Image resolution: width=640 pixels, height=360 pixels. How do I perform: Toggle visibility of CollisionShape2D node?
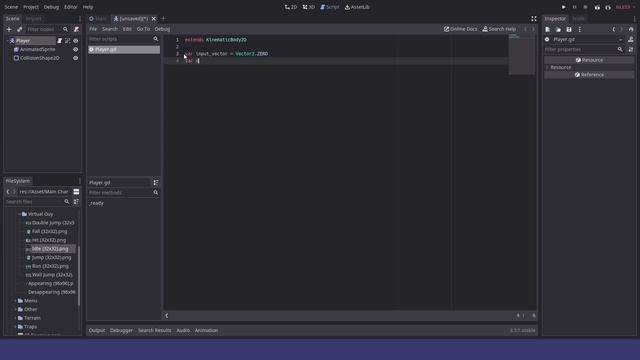[76, 58]
